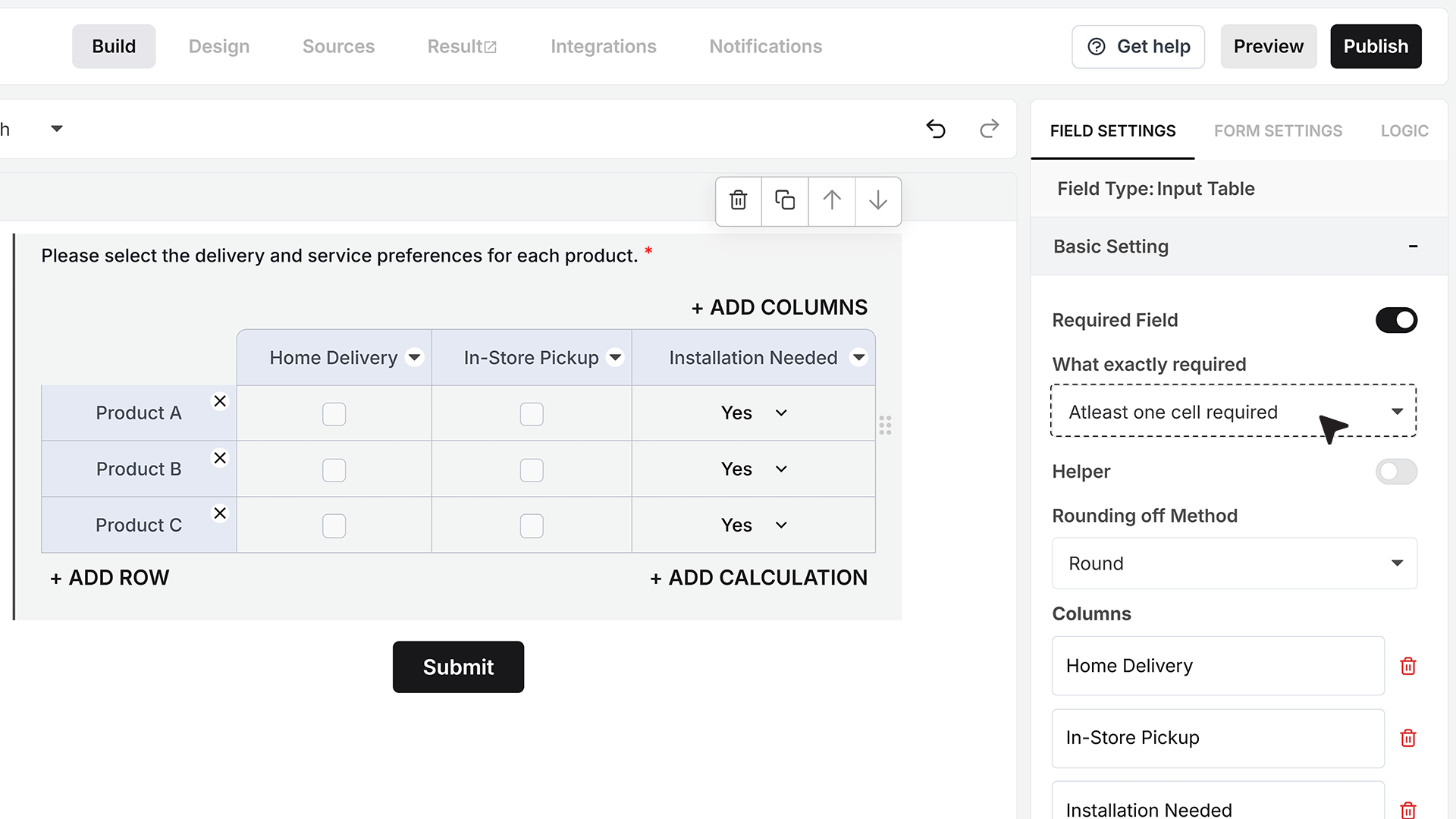The width and height of the screenshot is (1456, 819).
Task: Move field up with arrow icon
Action: (x=832, y=201)
